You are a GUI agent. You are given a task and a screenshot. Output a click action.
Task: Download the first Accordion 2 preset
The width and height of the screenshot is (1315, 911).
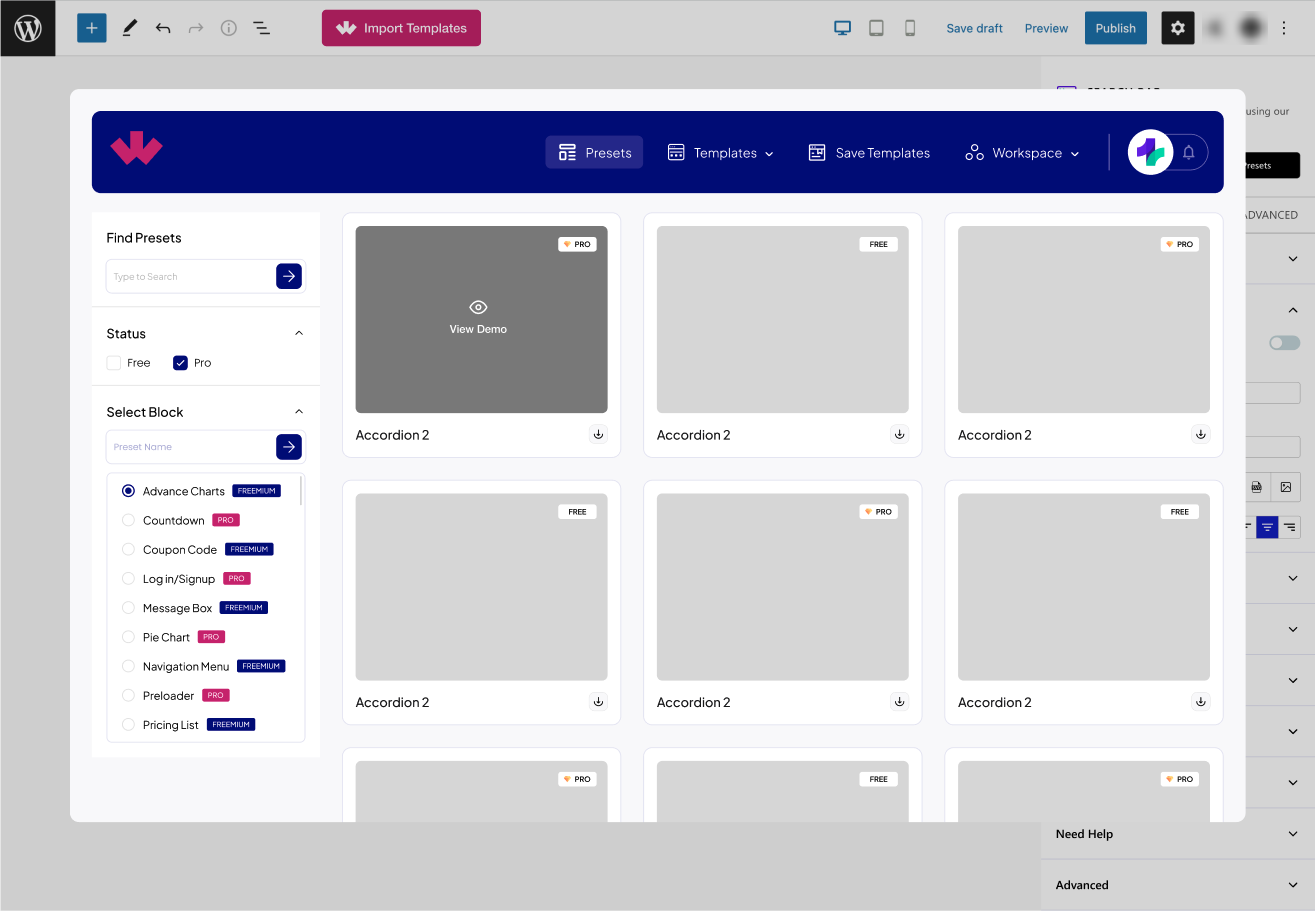(598, 434)
